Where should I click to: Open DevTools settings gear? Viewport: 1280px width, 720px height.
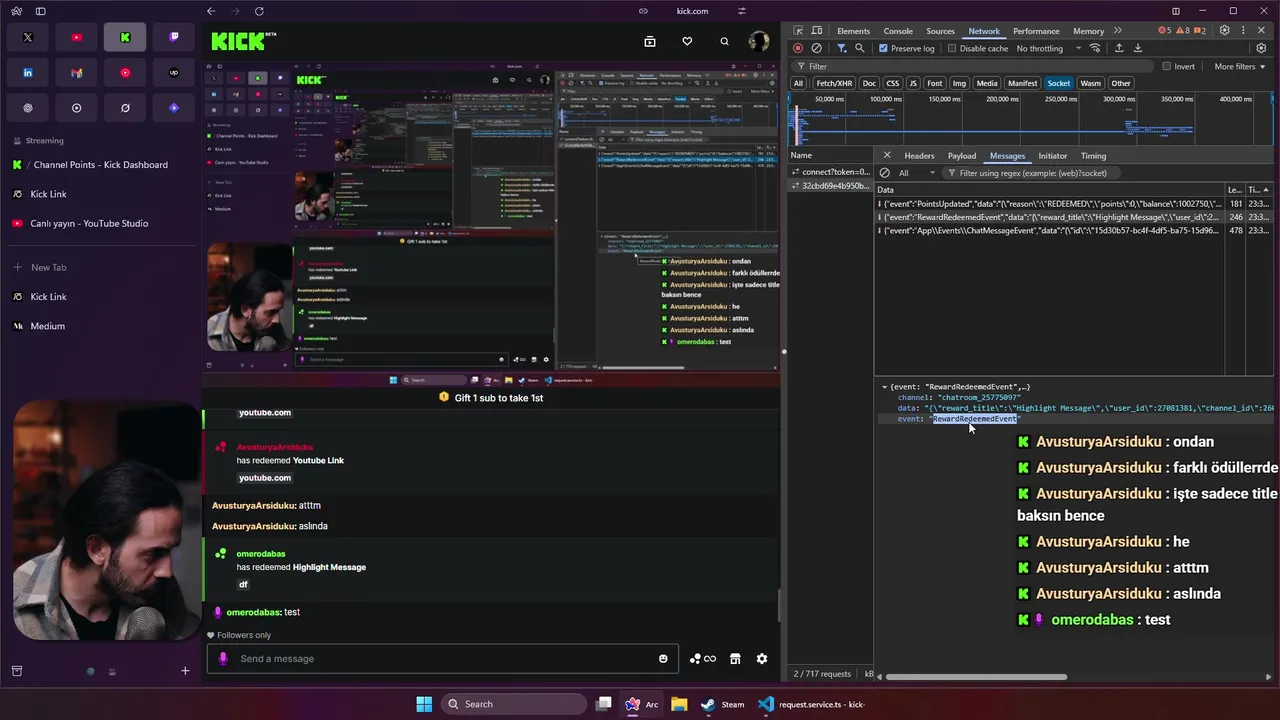coord(1225,31)
